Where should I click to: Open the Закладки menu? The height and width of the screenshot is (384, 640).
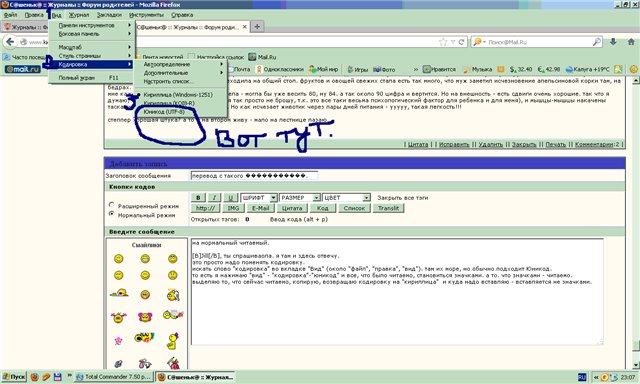[x=109, y=15]
